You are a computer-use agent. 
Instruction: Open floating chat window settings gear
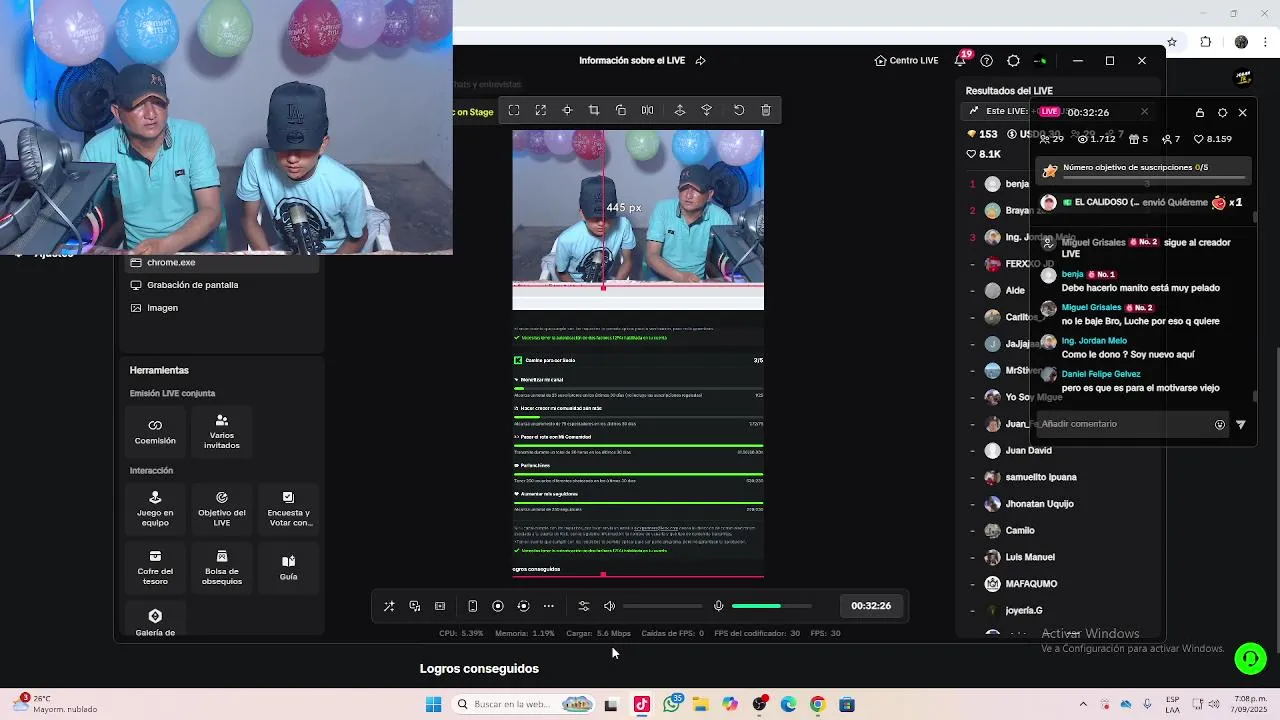[1222, 113]
